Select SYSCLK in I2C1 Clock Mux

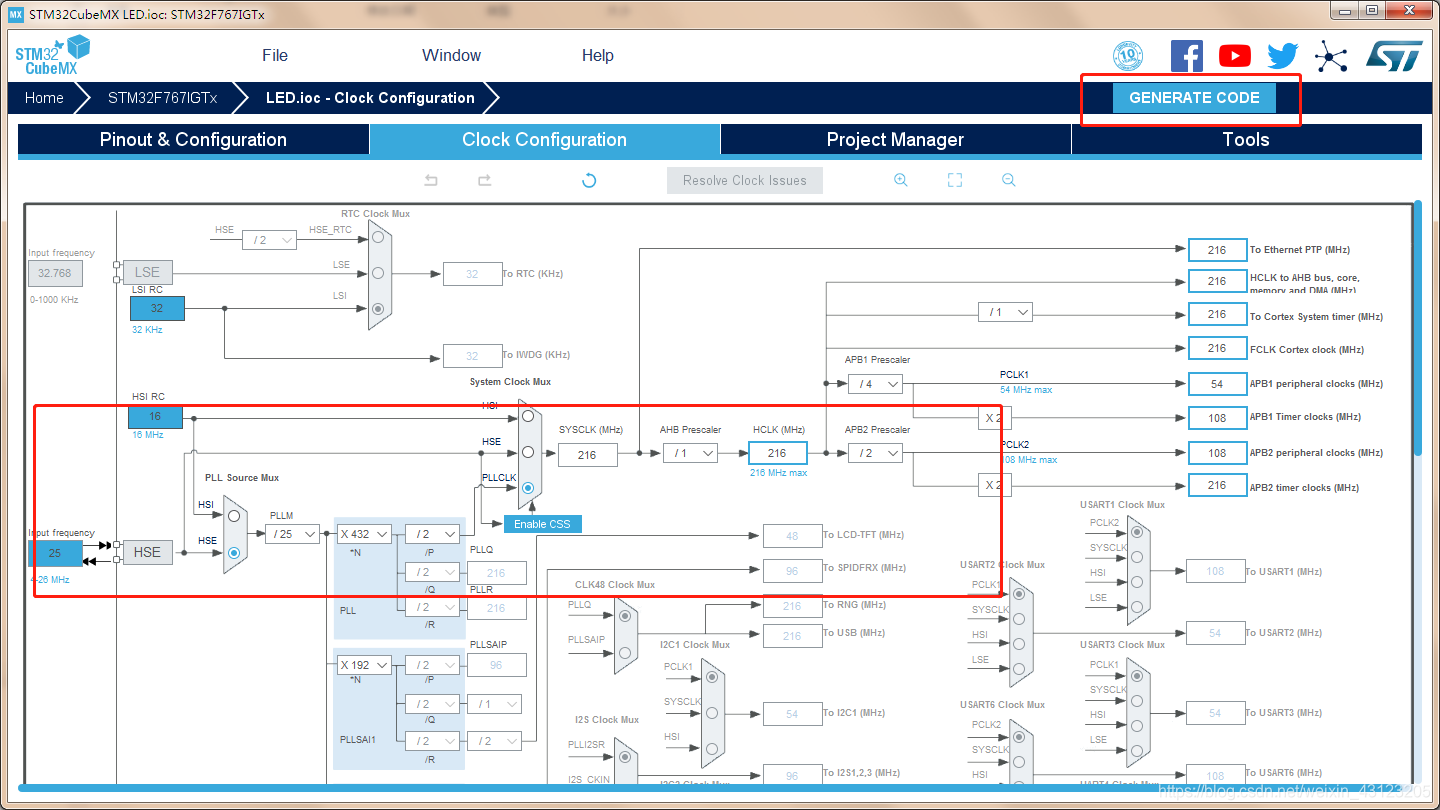coord(712,713)
